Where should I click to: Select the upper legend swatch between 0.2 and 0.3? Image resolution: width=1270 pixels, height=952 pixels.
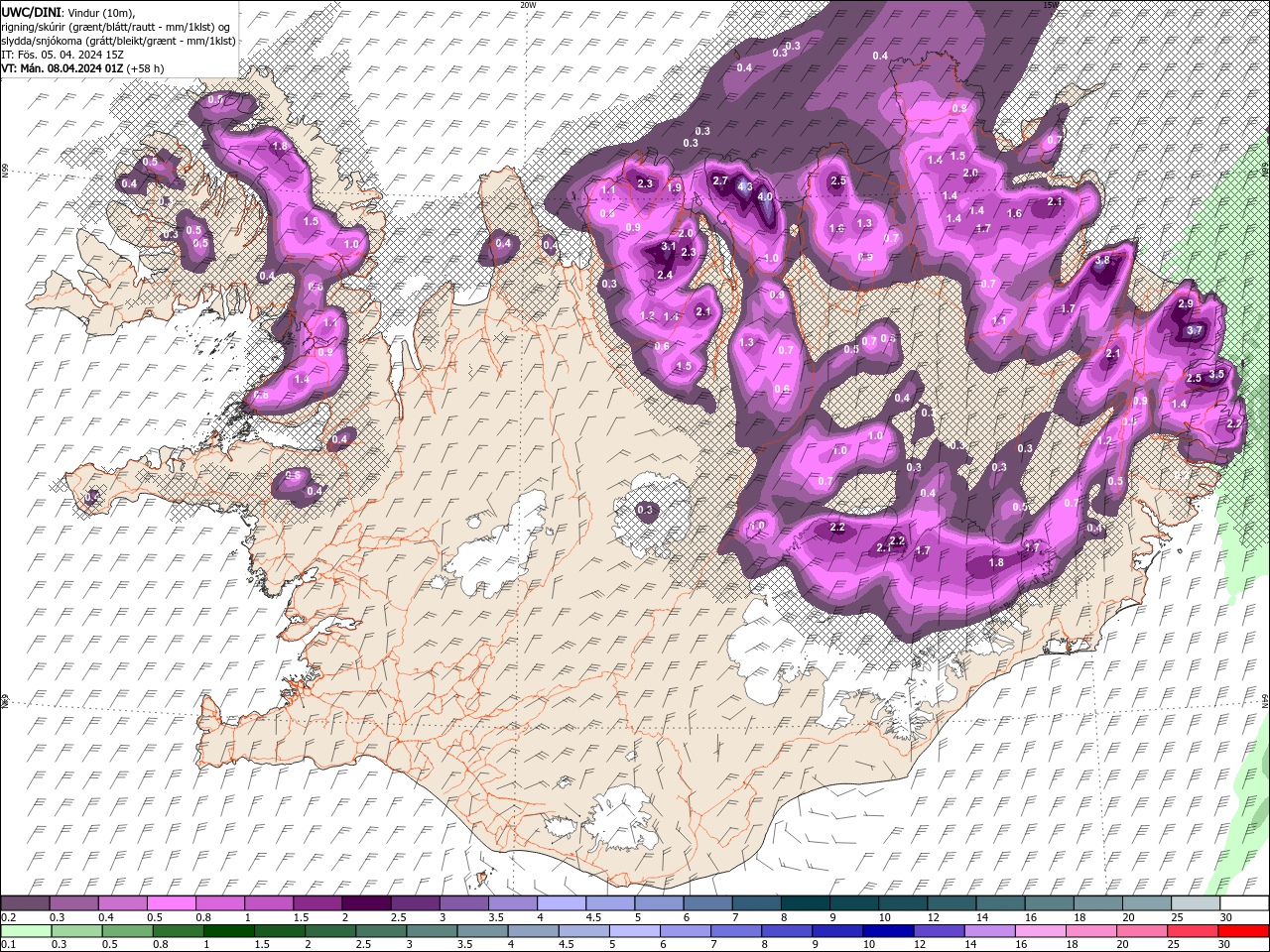(25, 903)
